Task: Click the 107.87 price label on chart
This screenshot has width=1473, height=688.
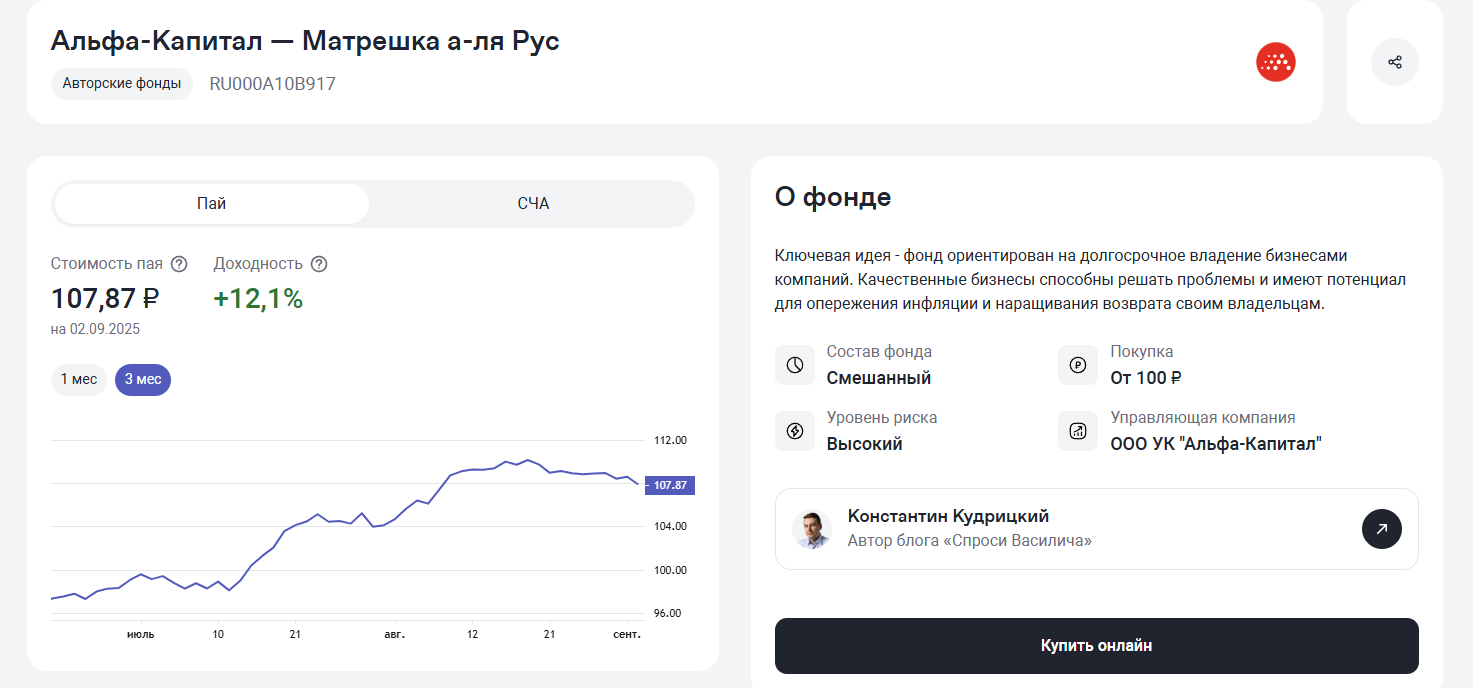Action: point(670,485)
